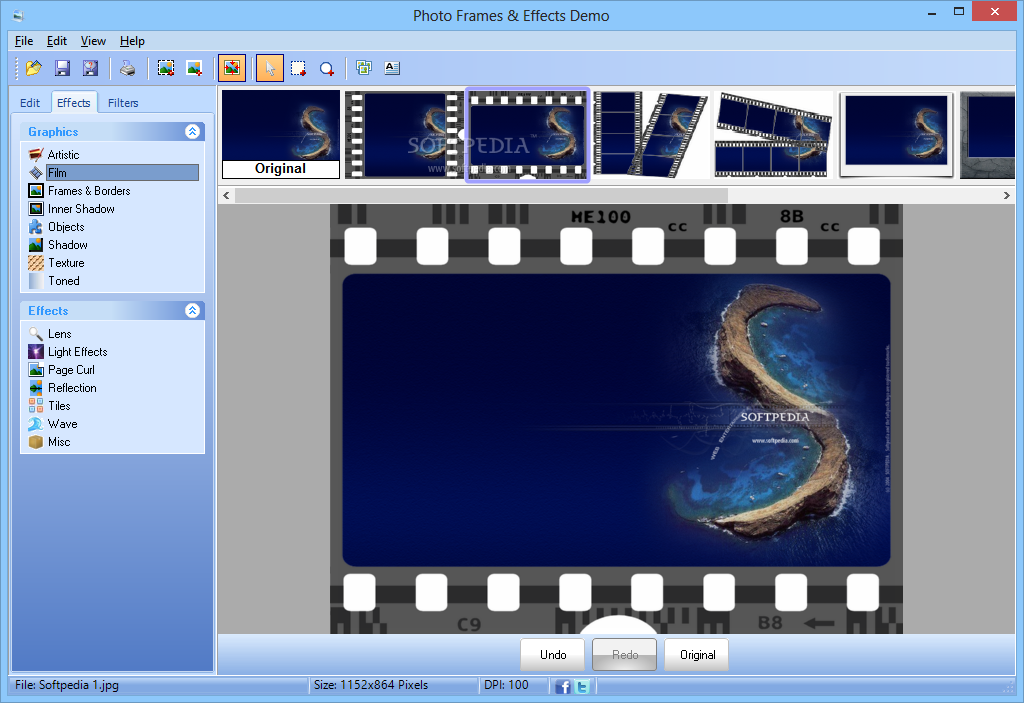1024x703 pixels.
Task: Select the white polaroid-style frame thumbnail
Action: click(x=896, y=135)
